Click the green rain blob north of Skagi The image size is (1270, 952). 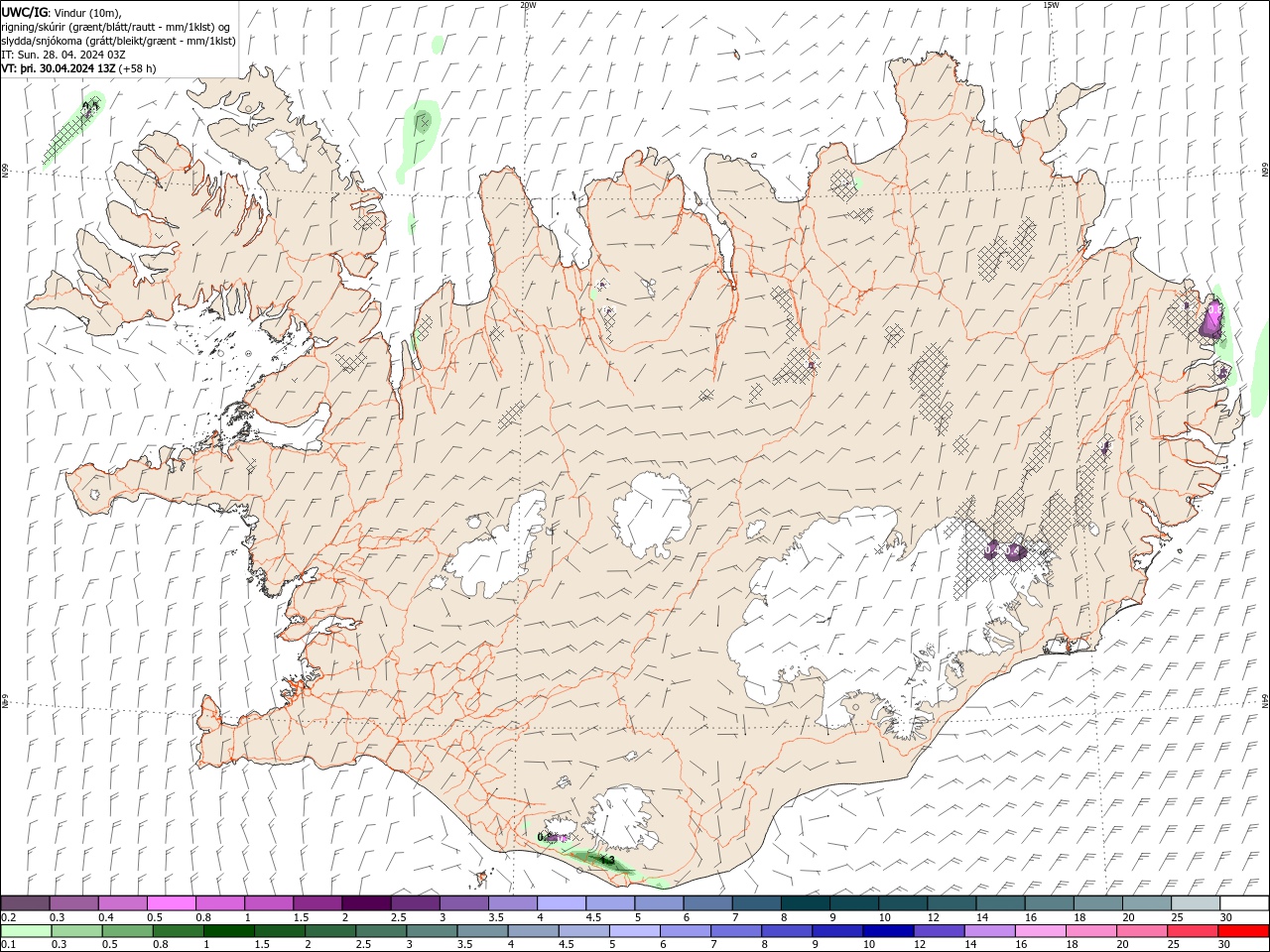421,134
